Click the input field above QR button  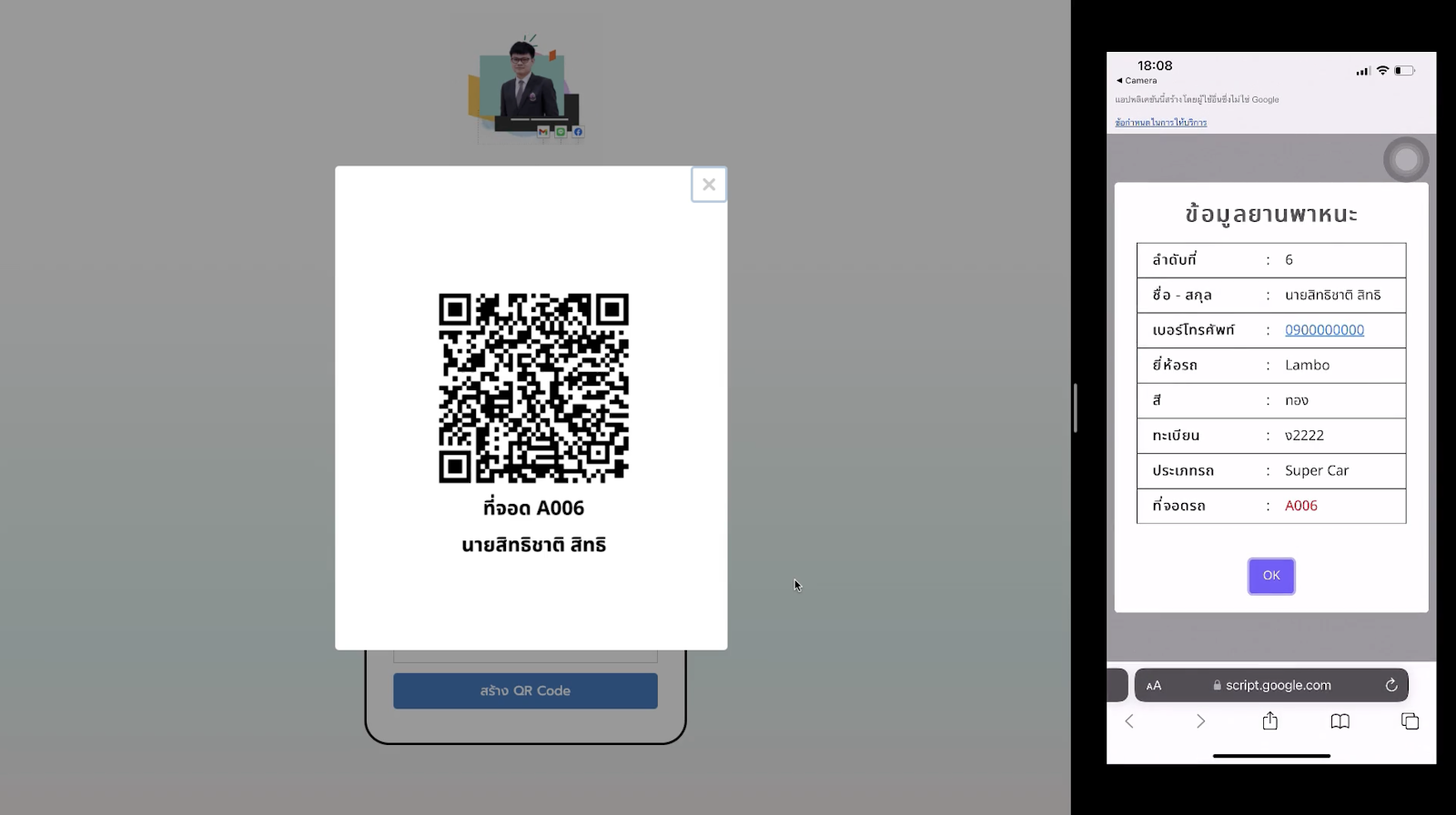[x=525, y=656]
